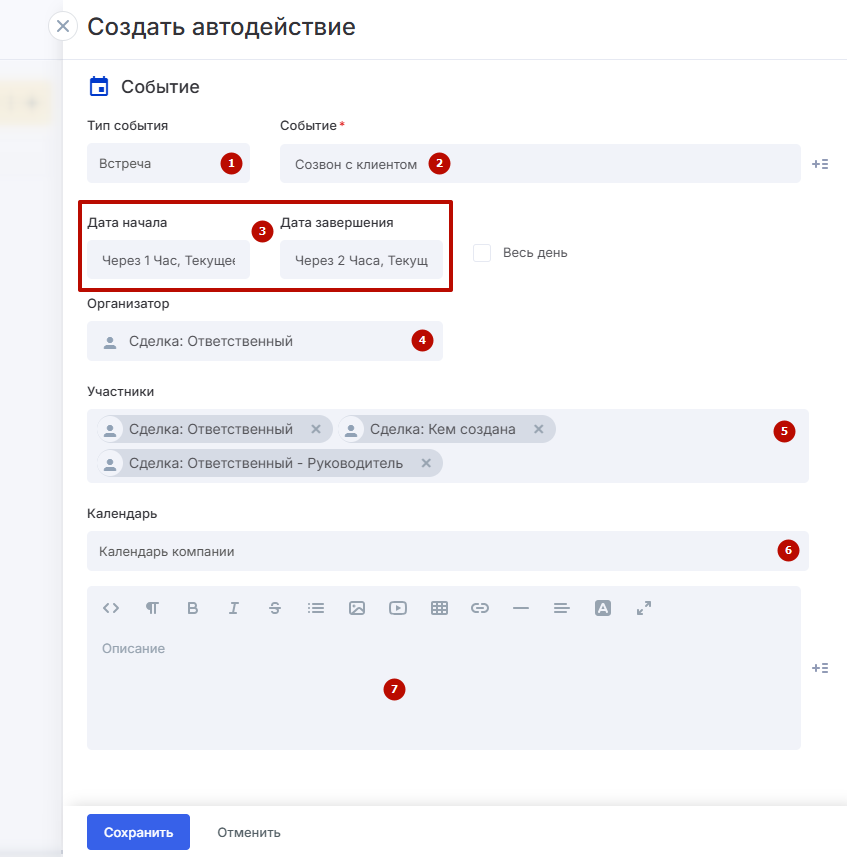Remove 'Сделка: Кем создана' participant
This screenshot has height=857, width=847.
pyautogui.click(x=538, y=429)
